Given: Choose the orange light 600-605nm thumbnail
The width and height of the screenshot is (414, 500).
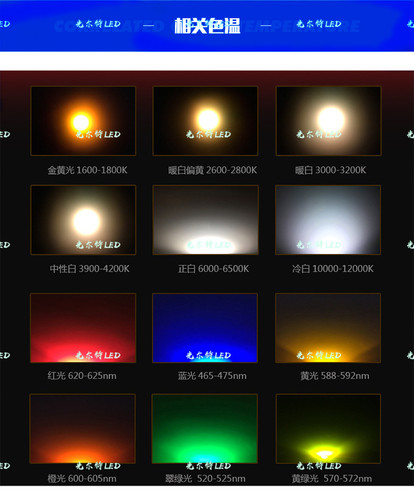Looking at the screenshot, I should pyautogui.click(x=83, y=429).
